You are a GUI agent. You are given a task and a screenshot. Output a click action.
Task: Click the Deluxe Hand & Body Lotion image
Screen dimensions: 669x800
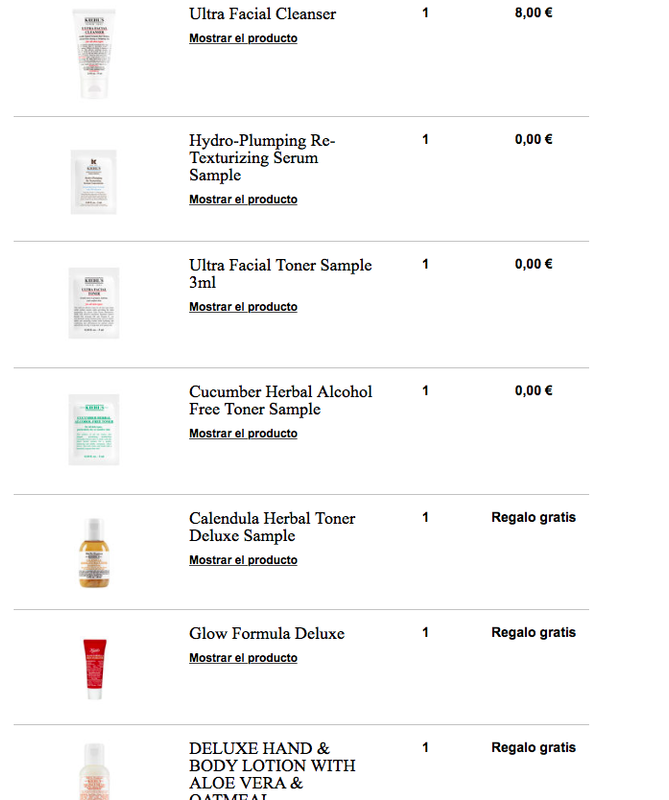[93, 772]
